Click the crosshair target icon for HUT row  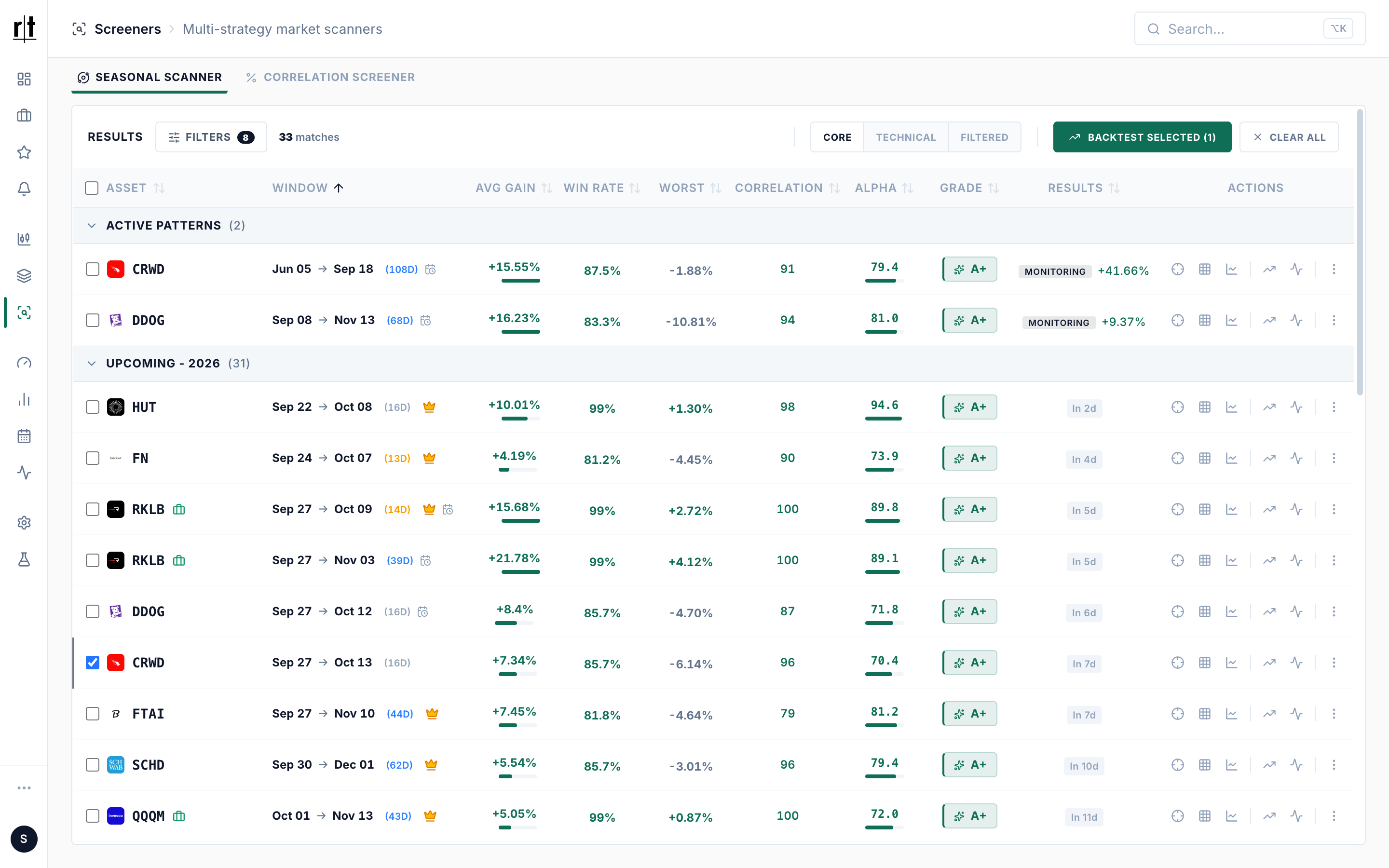click(x=1178, y=407)
